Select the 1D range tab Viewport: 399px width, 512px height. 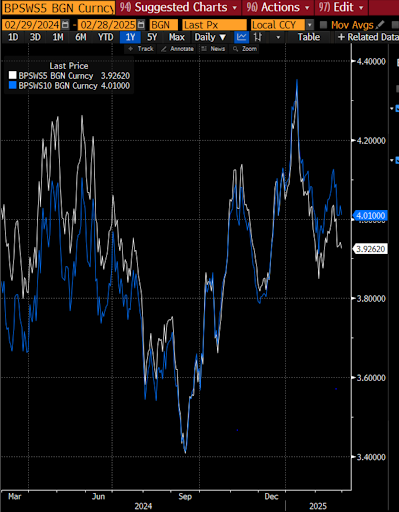pyautogui.click(x=13, y=37)
